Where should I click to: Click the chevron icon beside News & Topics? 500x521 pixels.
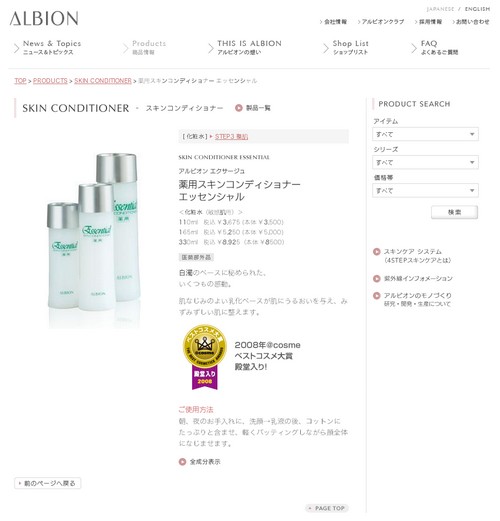[17, 48]
